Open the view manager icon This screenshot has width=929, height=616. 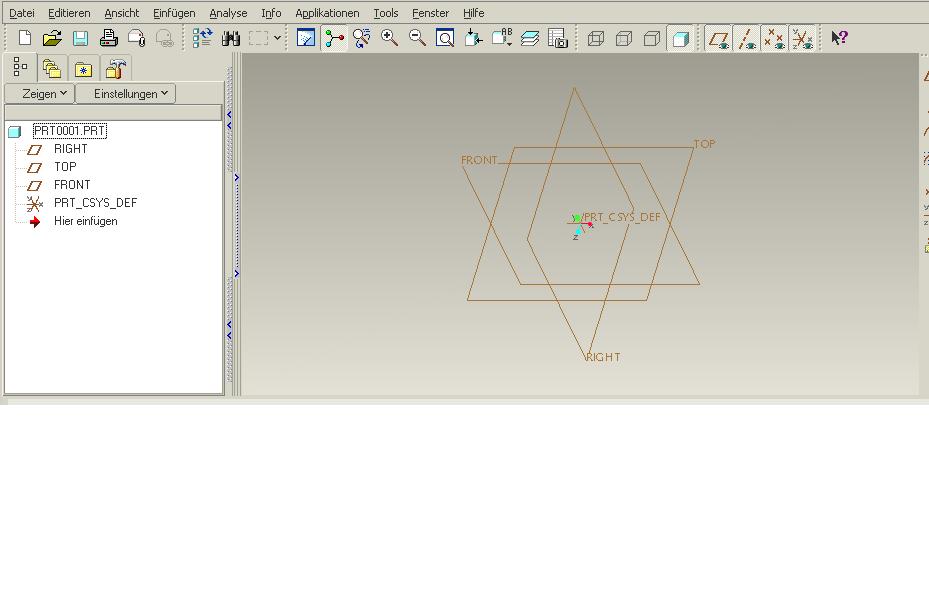(558, 38)
